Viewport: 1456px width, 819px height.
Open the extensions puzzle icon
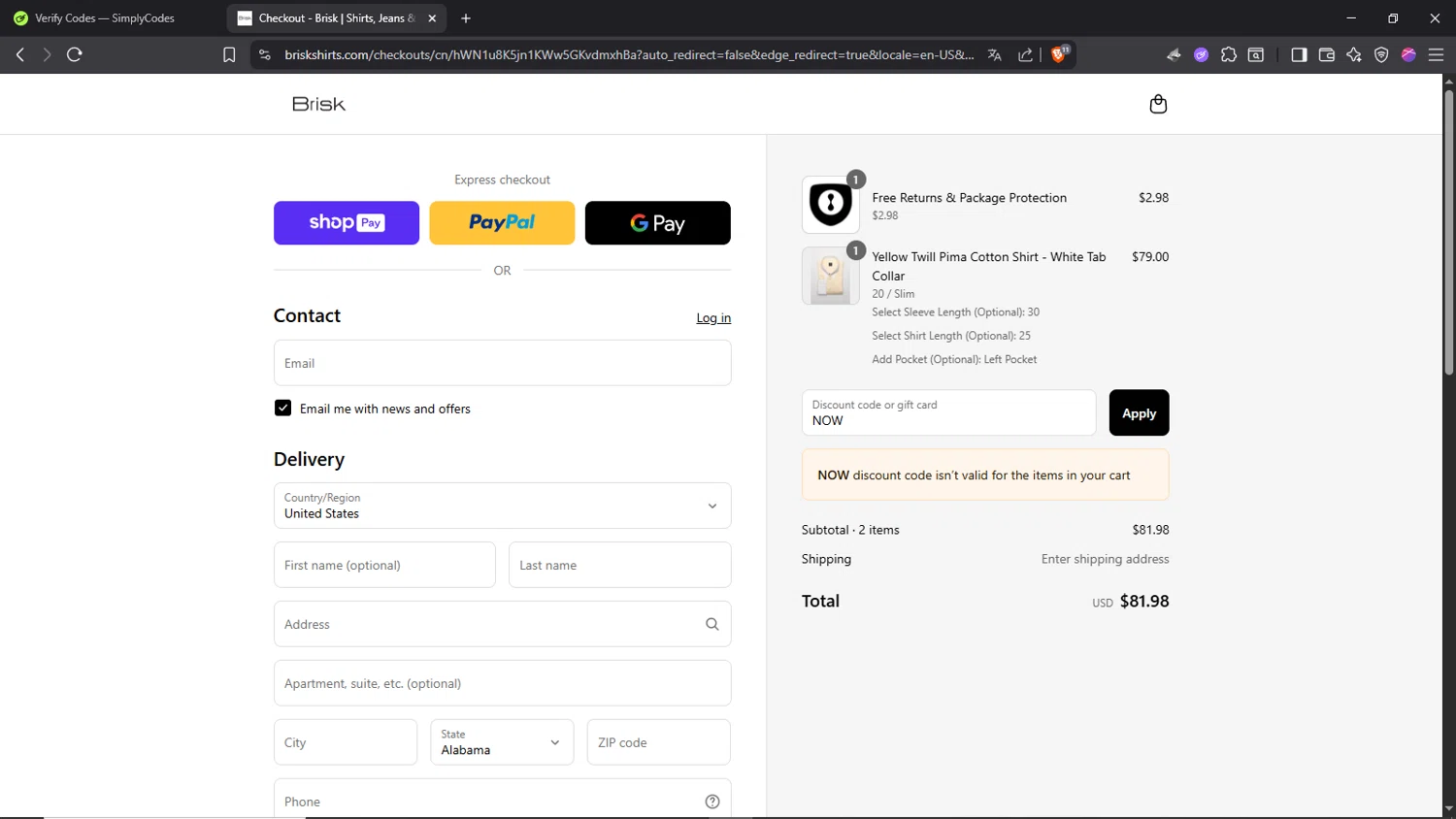point(1229,55)
